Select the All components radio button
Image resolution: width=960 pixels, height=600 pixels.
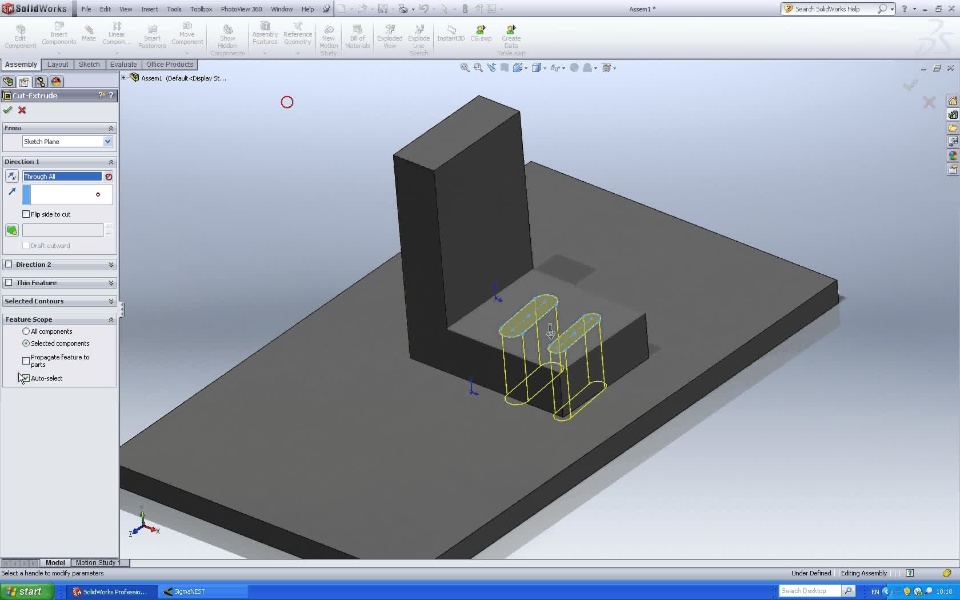pyautogui.click(x=26, y=331)
